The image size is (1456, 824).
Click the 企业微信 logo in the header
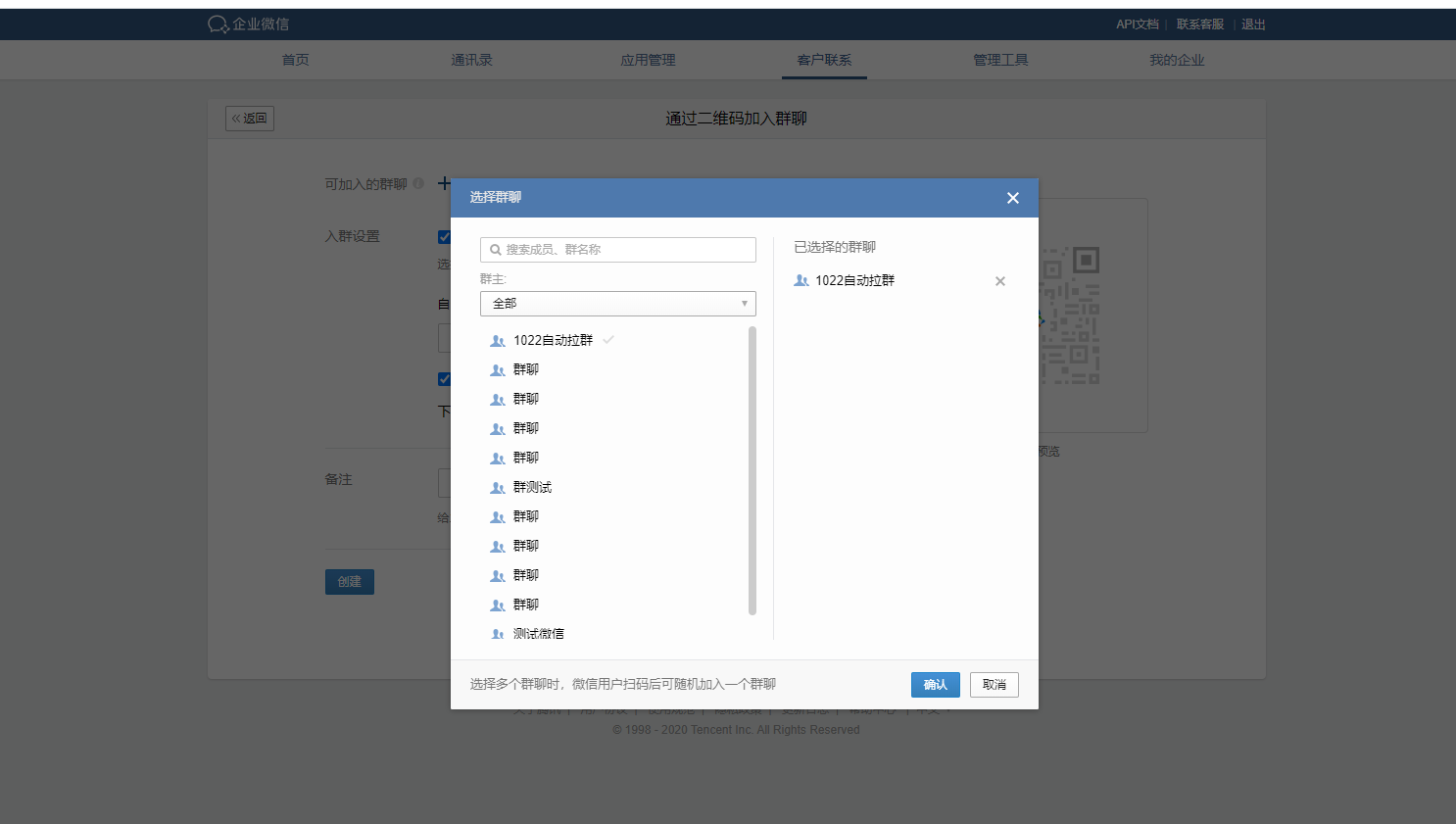pyautogui.click(x=249, y=24)
